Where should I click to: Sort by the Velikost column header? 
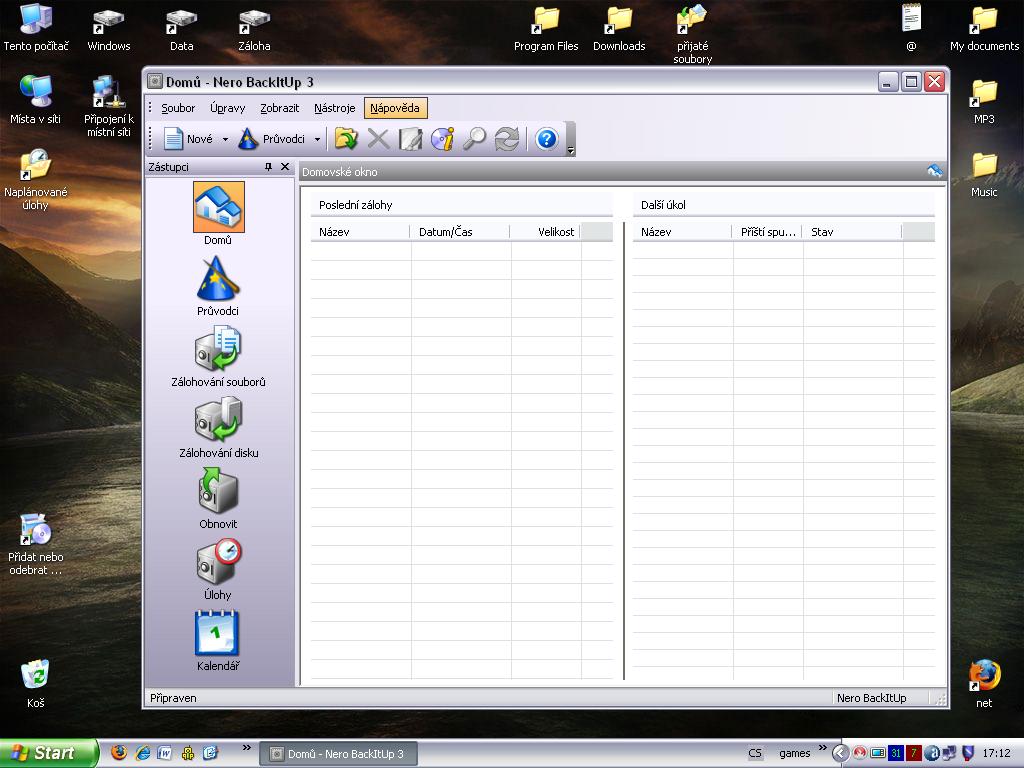pyautogui.click(x=545, y=232)
